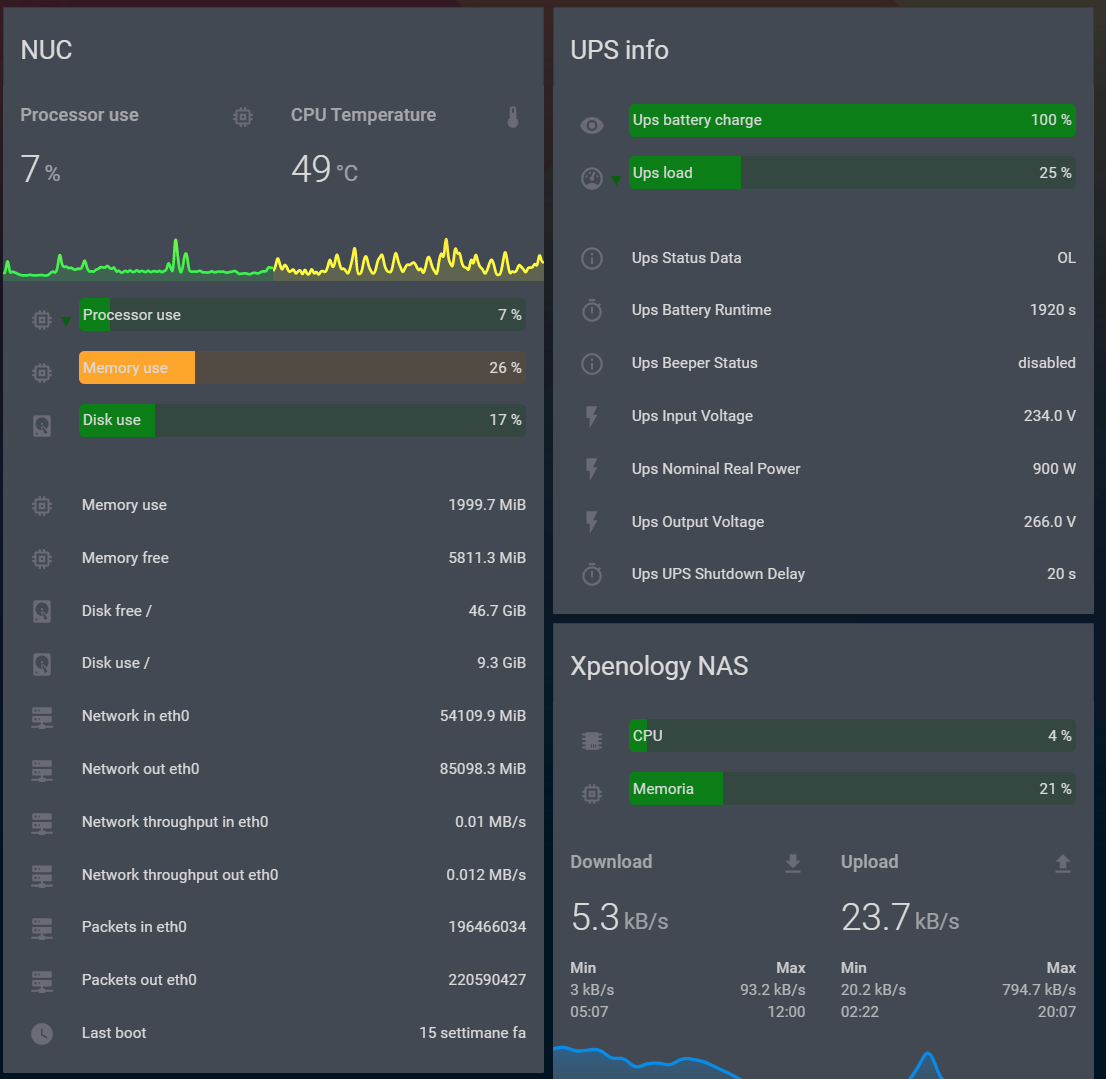
Task: Expand the arrow next to Processor use bar
Action: click(66, 321)
